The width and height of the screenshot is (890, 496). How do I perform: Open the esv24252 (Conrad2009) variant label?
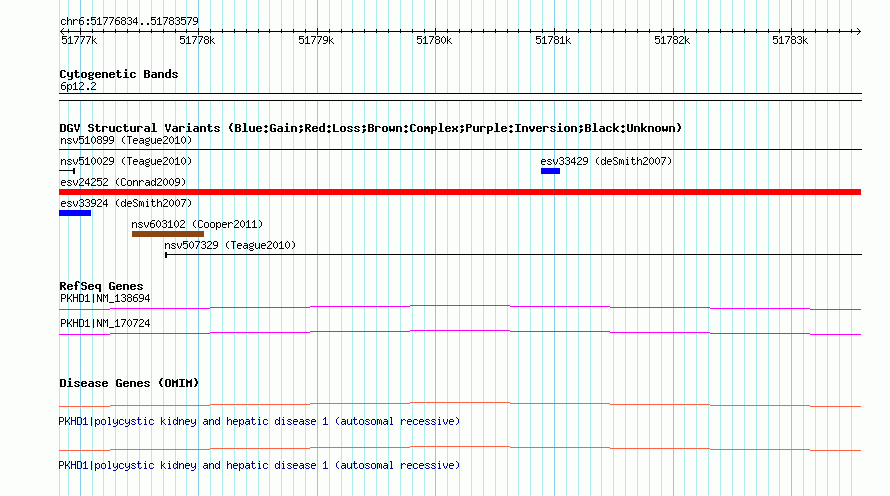pos(123,182)
